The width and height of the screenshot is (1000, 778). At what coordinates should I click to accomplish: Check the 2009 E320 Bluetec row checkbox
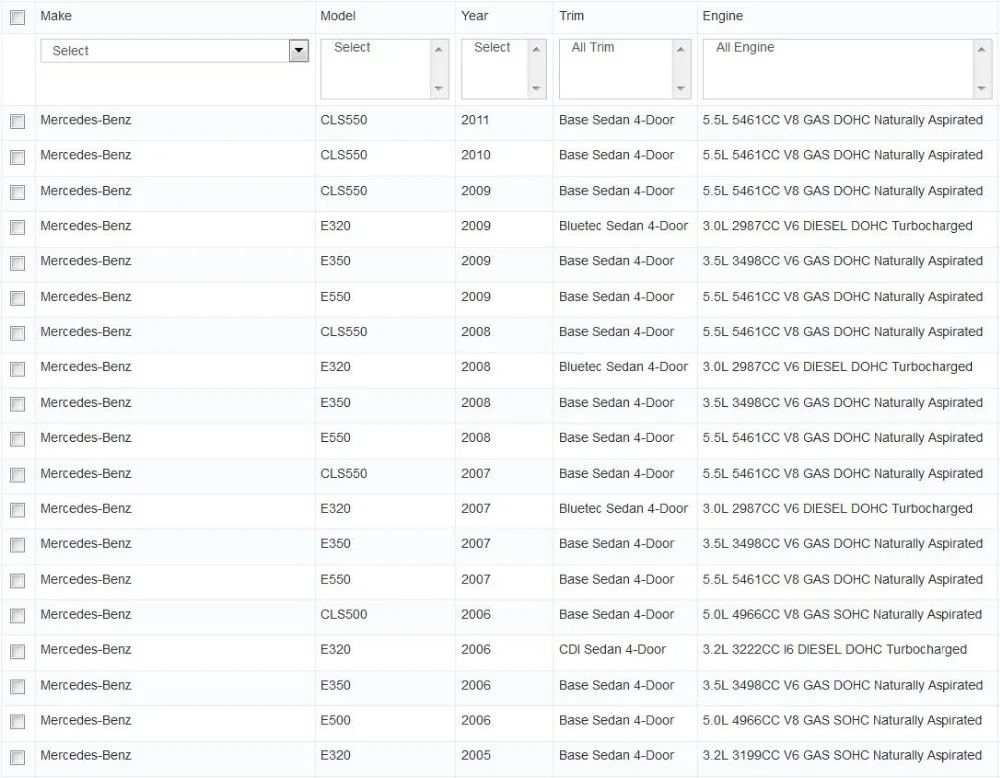point(18,227)
